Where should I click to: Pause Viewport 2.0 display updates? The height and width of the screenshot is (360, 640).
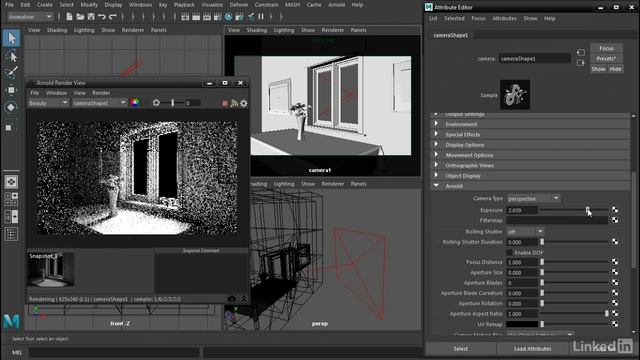261,17
